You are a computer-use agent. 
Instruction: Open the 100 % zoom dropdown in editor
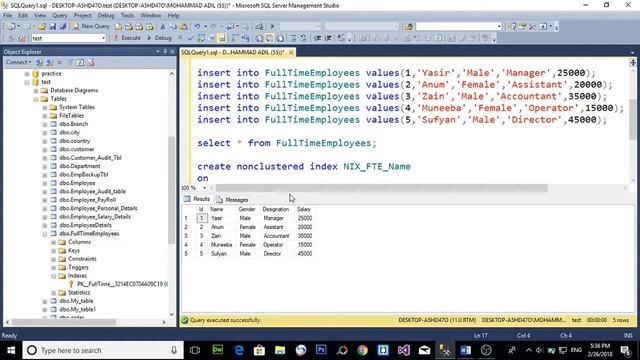coord(204,188)
